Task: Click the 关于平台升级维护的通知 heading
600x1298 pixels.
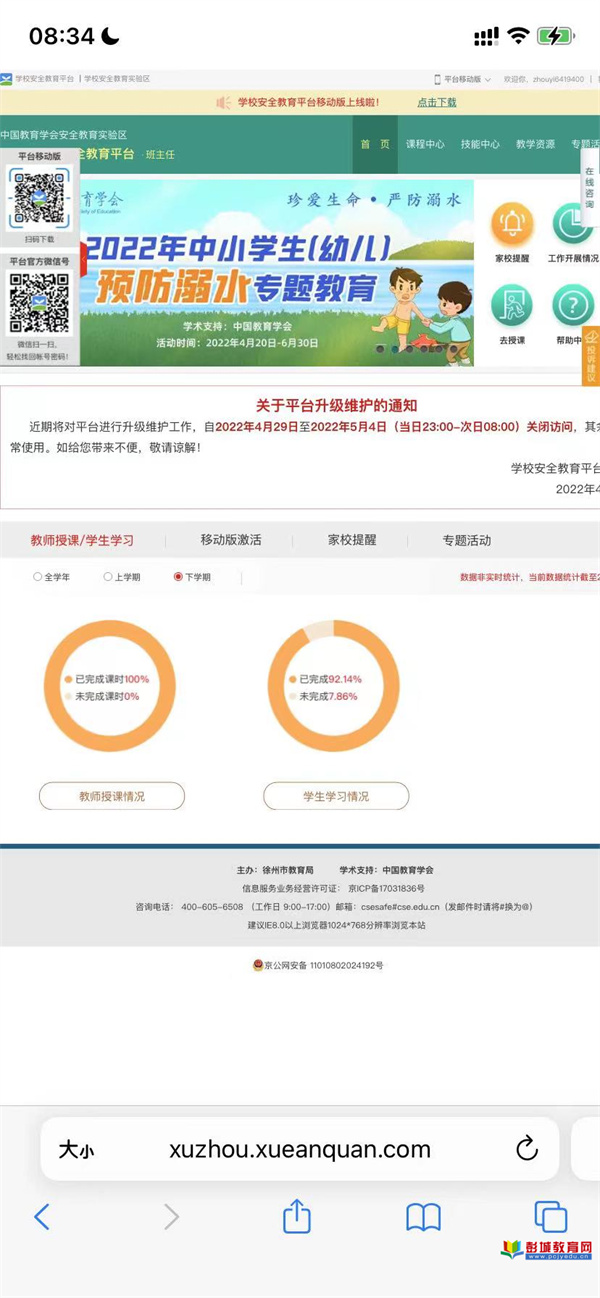Action: click(336, 405)
